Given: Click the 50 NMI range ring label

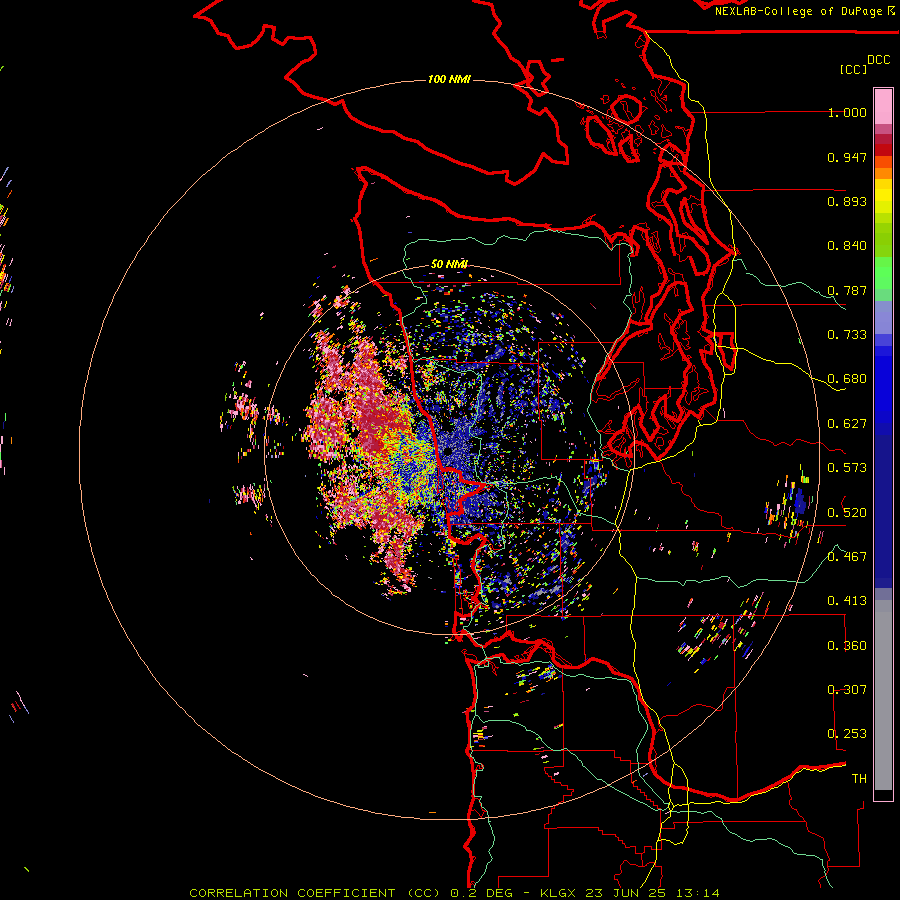Looking at the screenshot, I should pos(449,264).
